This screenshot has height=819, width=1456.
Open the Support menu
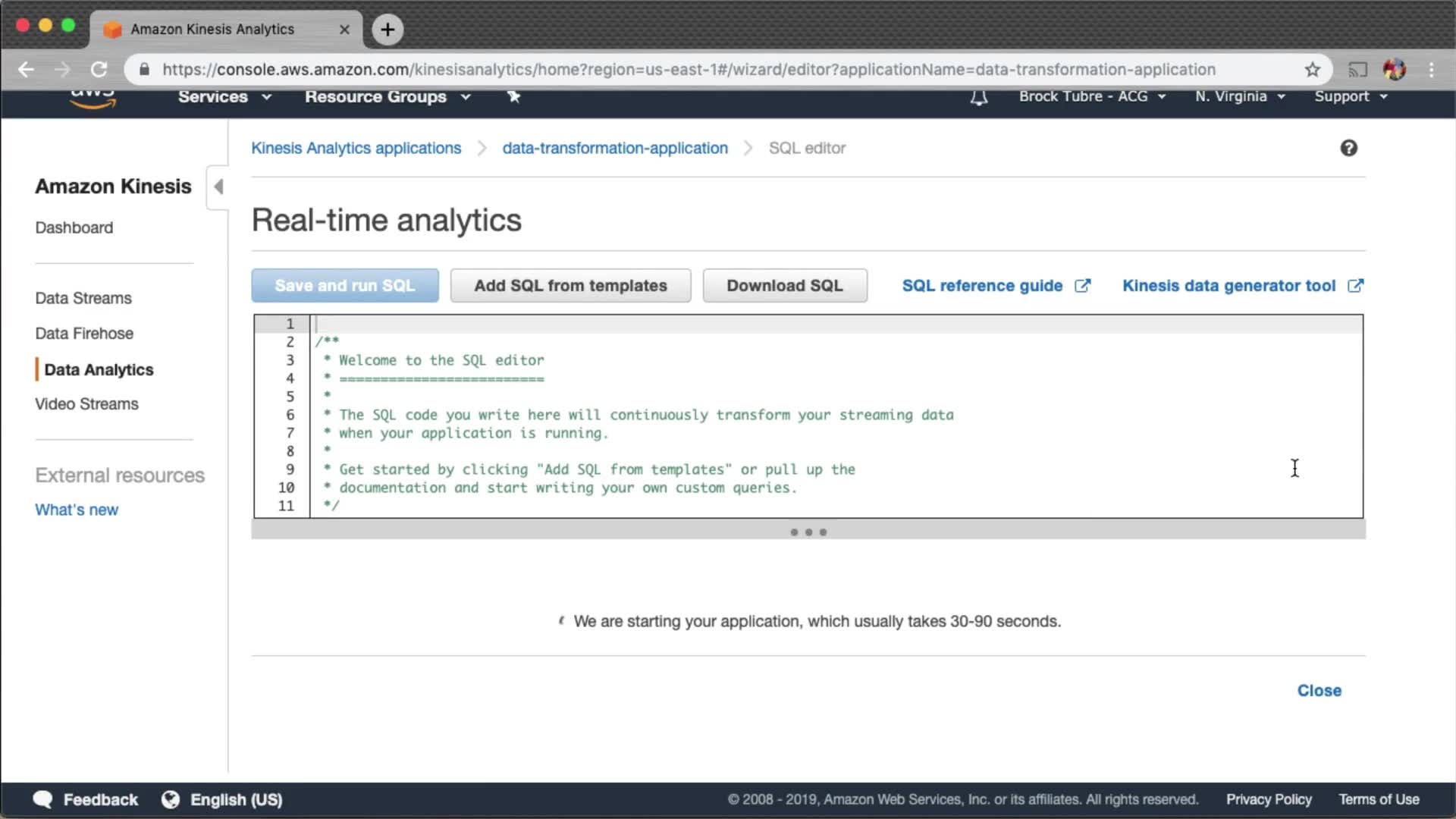tap(1351, 96)
